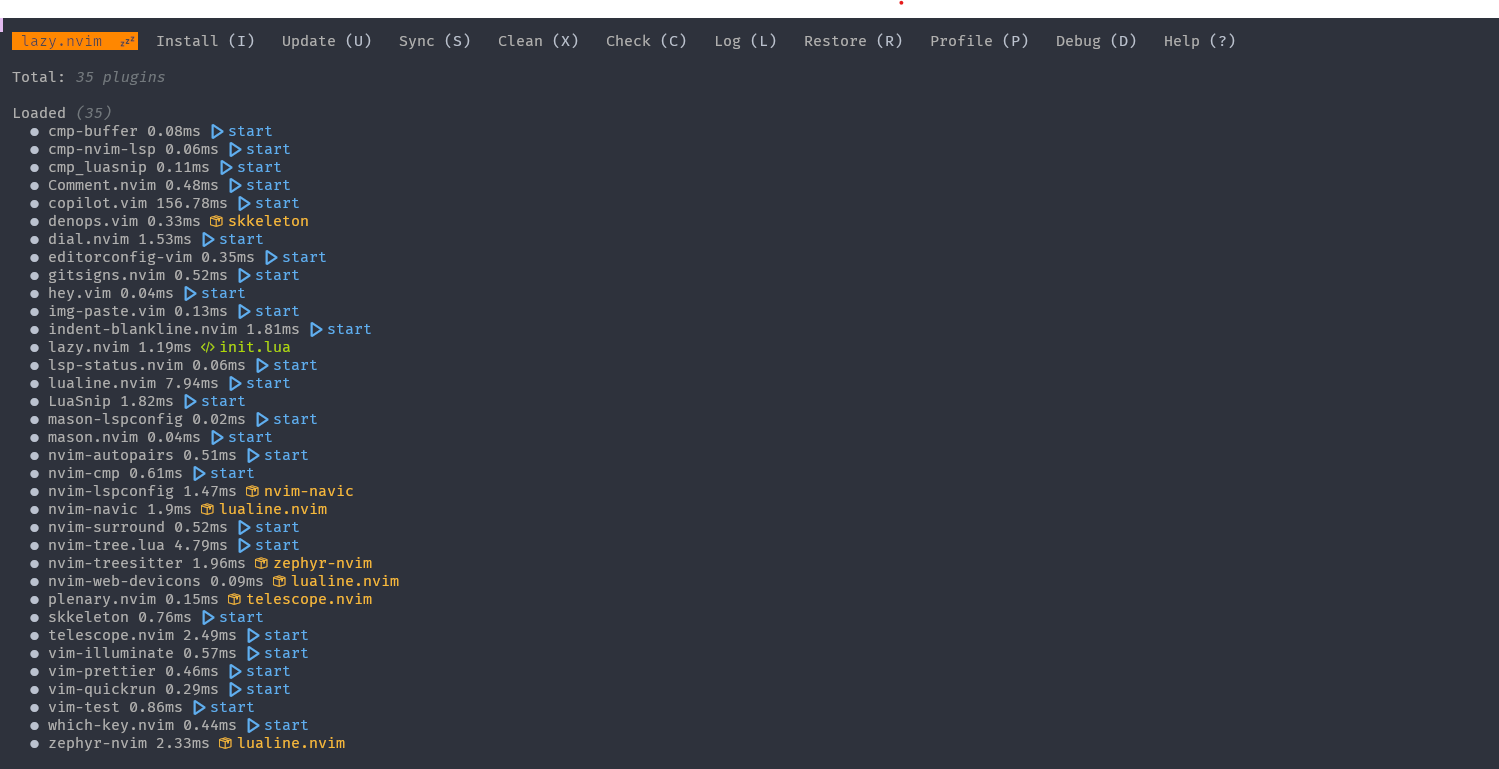1499x769 pixels.
Task: Click the start play icon for mason.nvim
Action: pos(217,437)
